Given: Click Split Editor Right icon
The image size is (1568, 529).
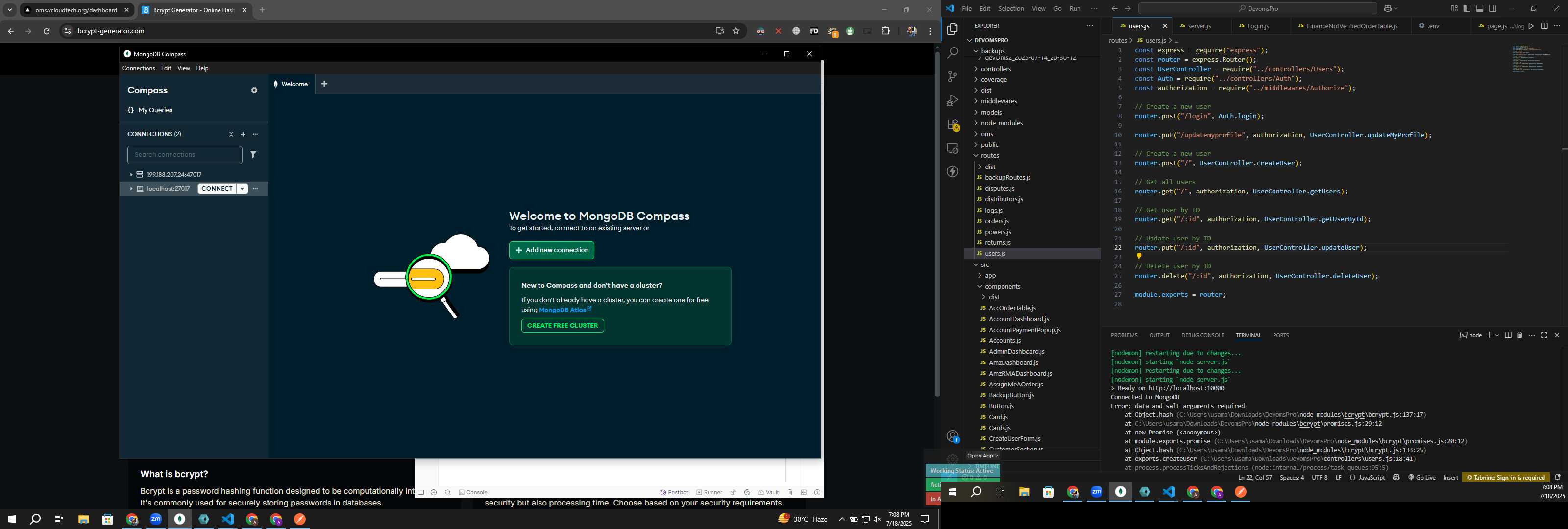Looking at the screenshot, I should (x=1544, y=26).
